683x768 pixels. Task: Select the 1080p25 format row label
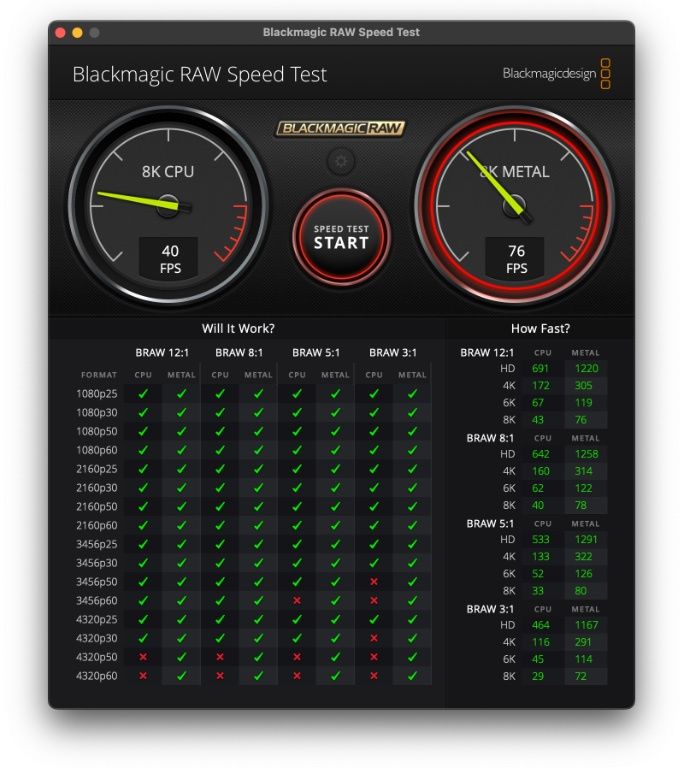click(x=97, y=394)
